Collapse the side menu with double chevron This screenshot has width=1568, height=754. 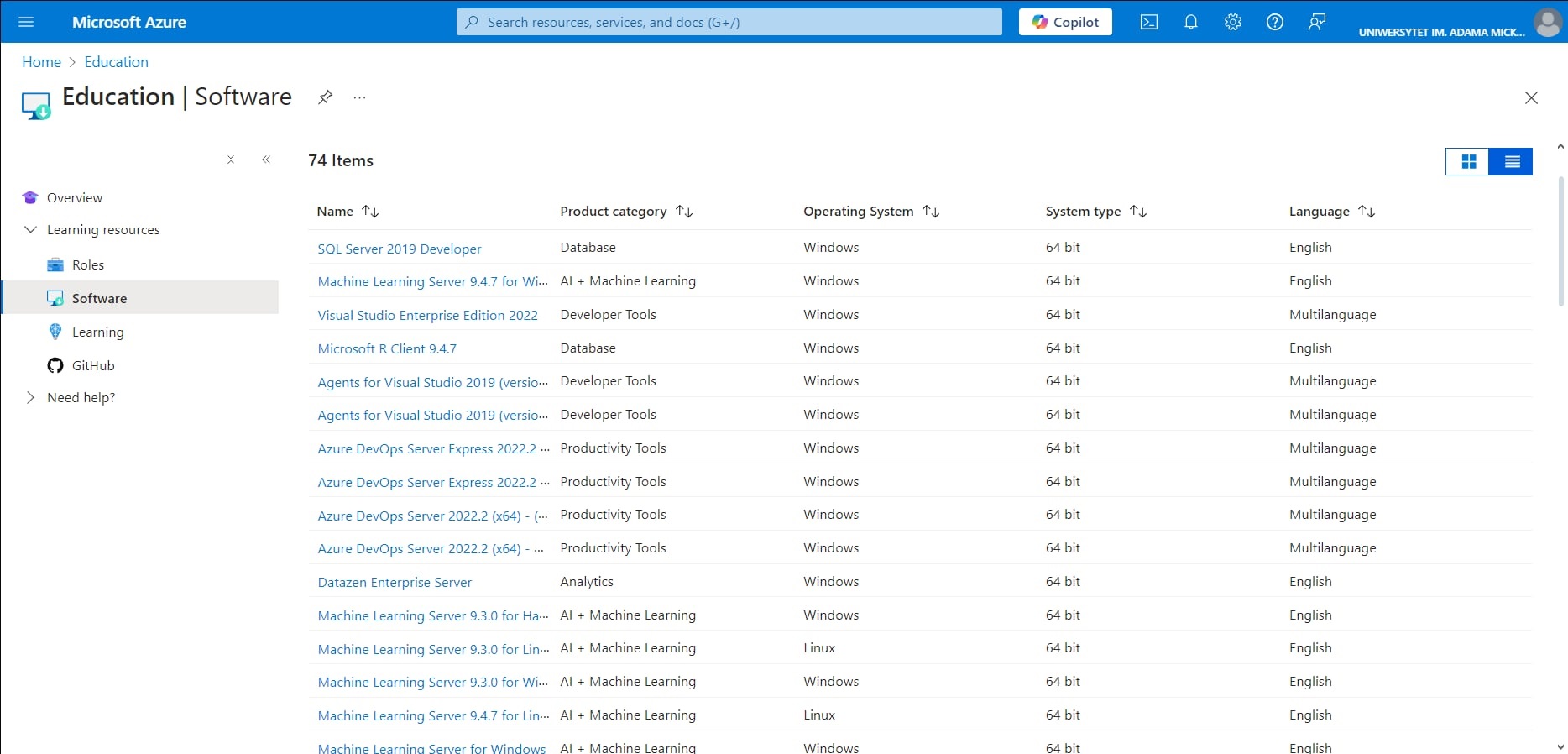click(x=266, y=160)
